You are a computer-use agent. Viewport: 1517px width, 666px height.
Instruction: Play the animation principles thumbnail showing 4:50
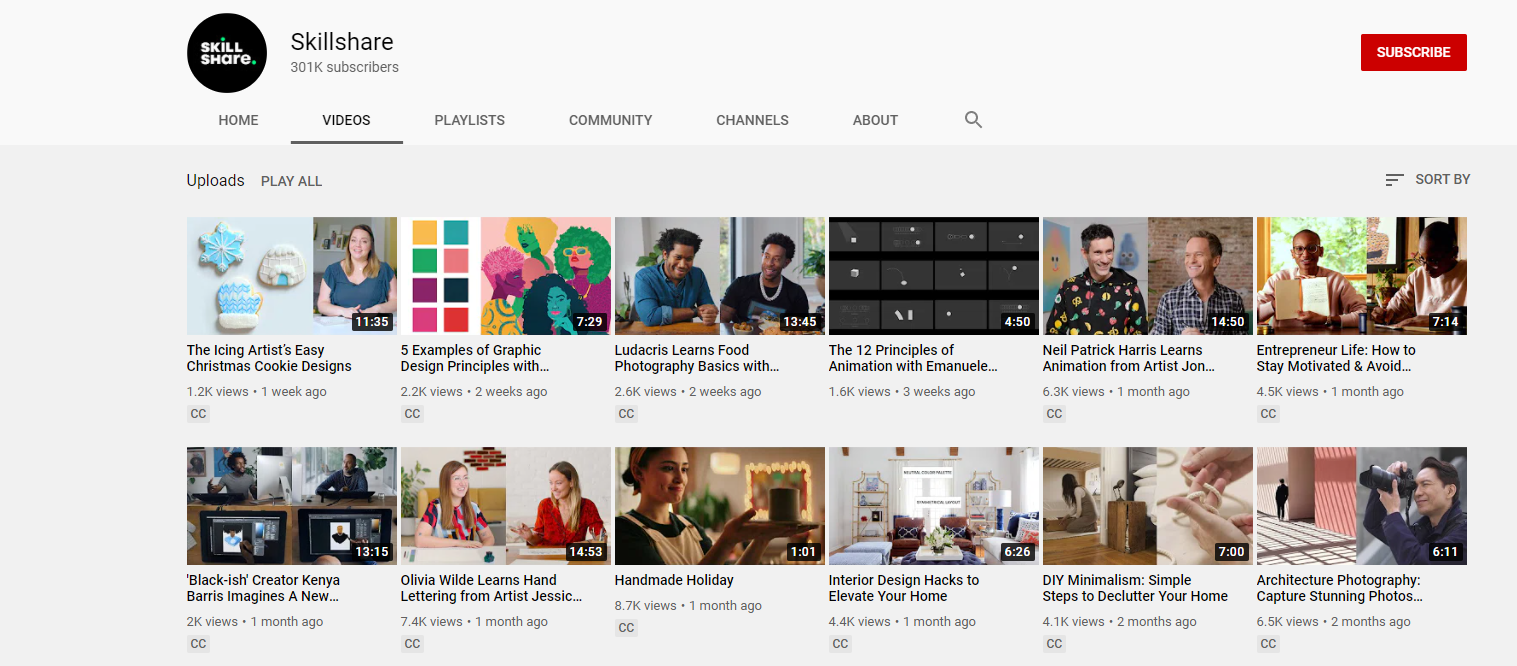click(934, 276)
